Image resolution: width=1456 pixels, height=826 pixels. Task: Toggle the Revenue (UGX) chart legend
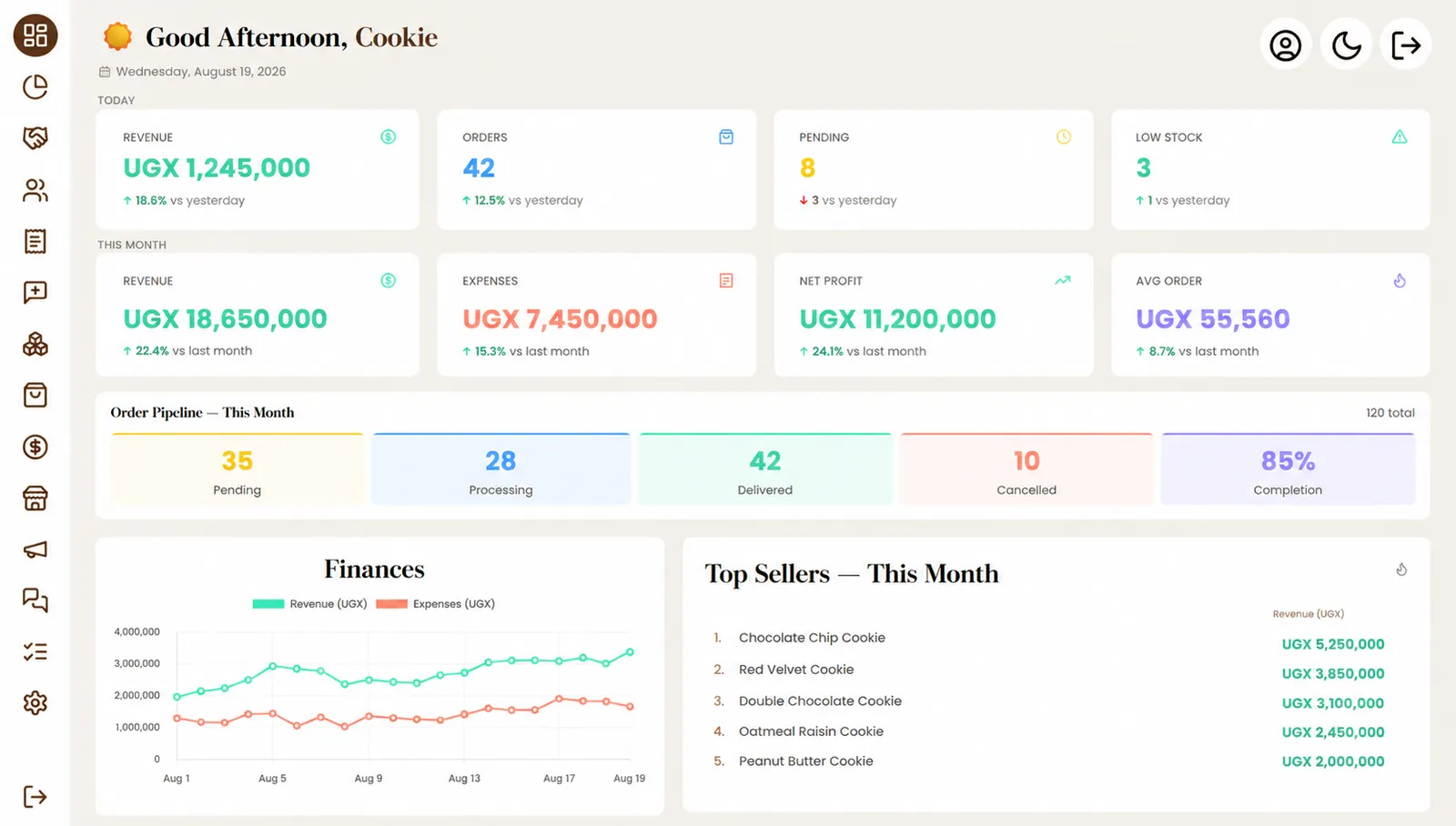pos(309,604)
